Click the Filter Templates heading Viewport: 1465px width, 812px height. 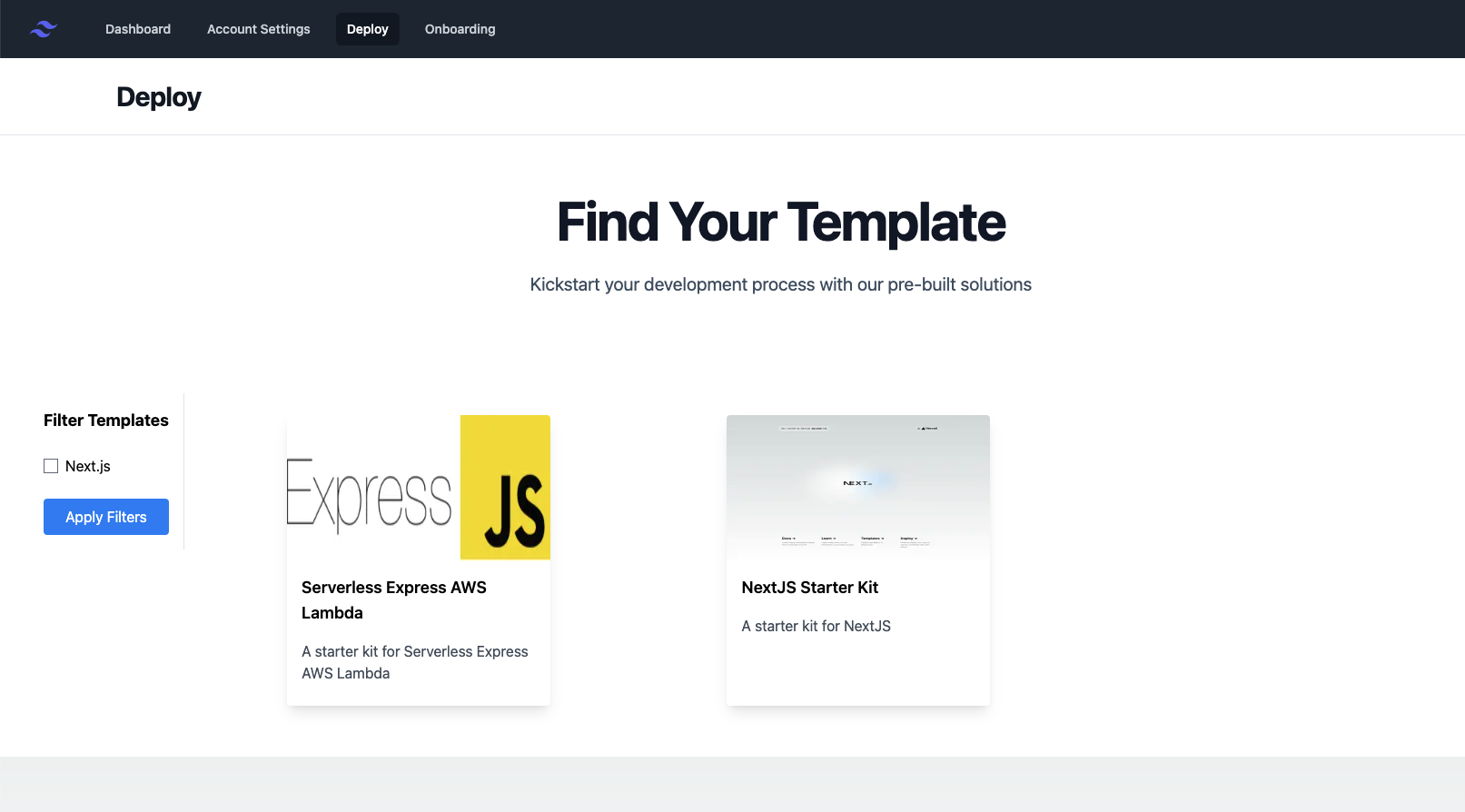106,421
